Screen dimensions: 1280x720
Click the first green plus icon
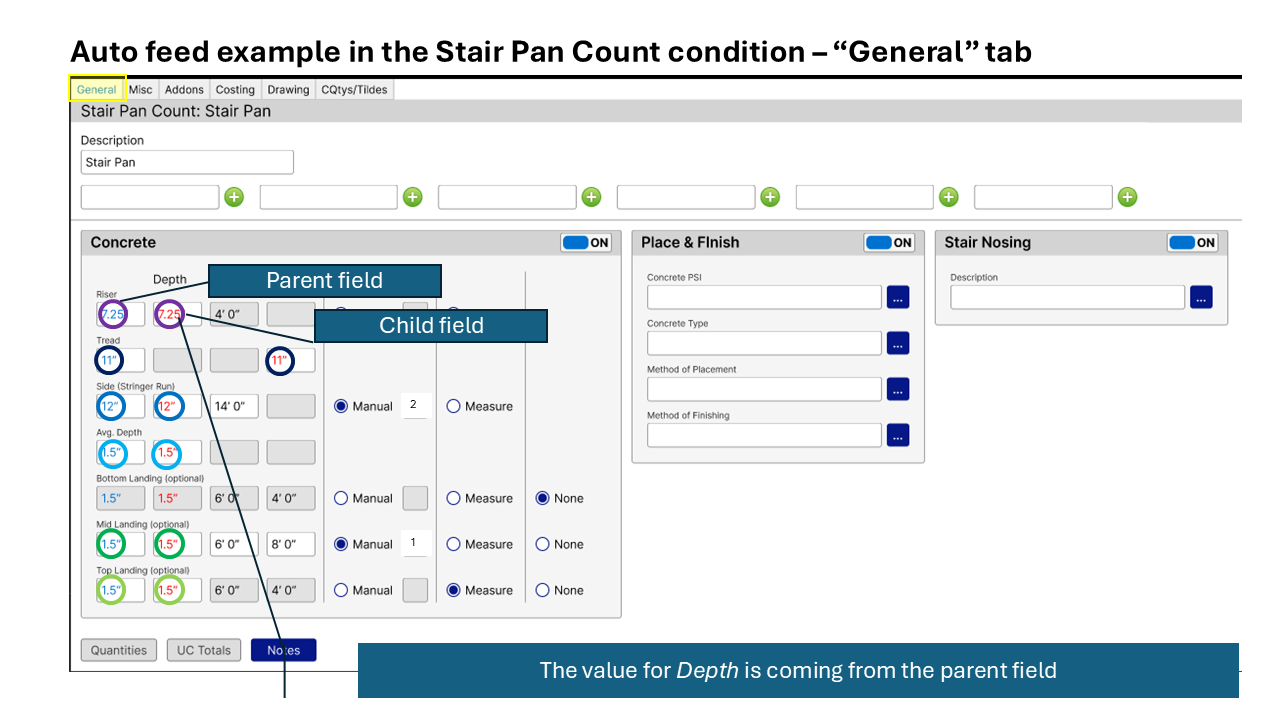233,197
